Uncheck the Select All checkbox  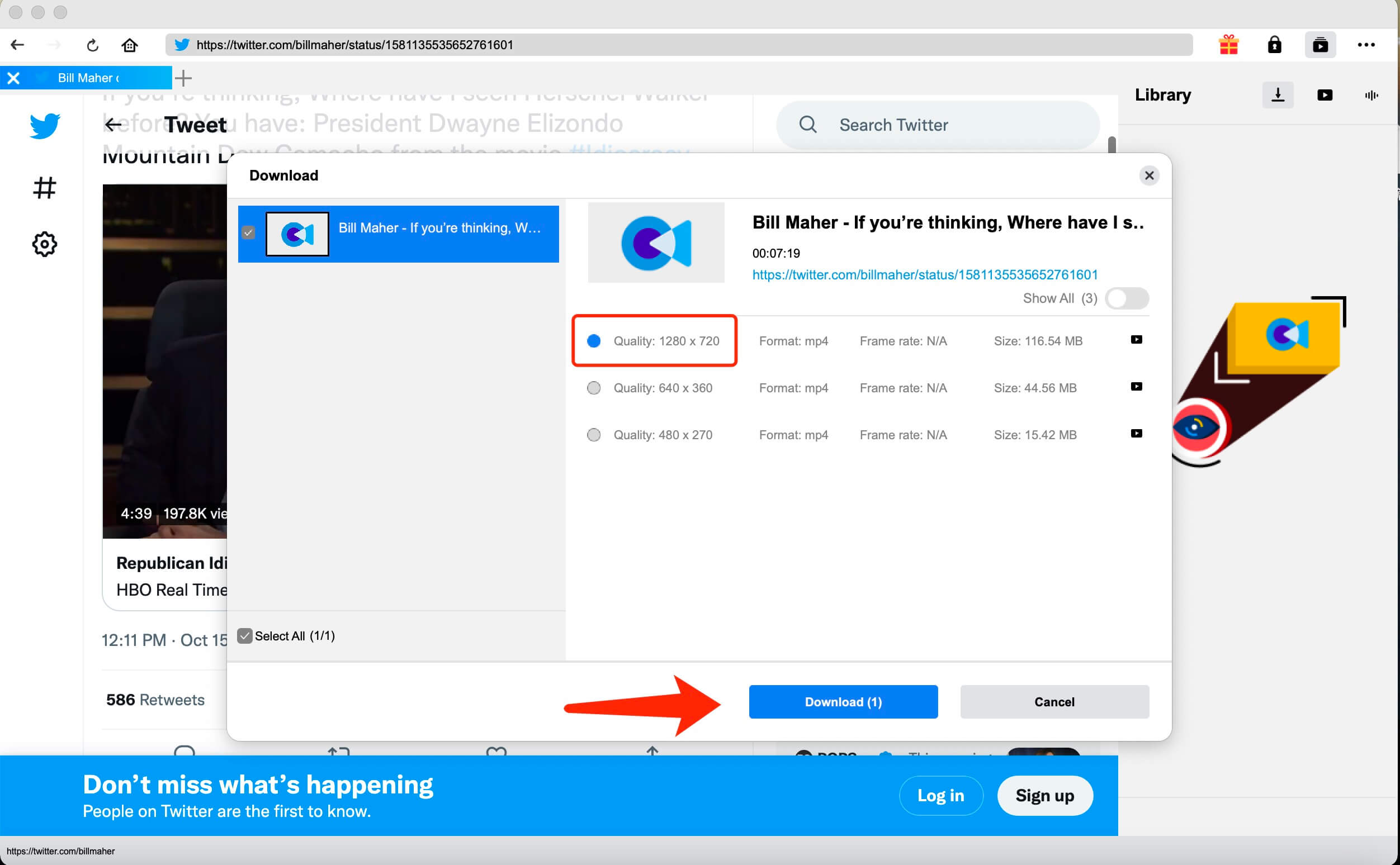[245, 635]
